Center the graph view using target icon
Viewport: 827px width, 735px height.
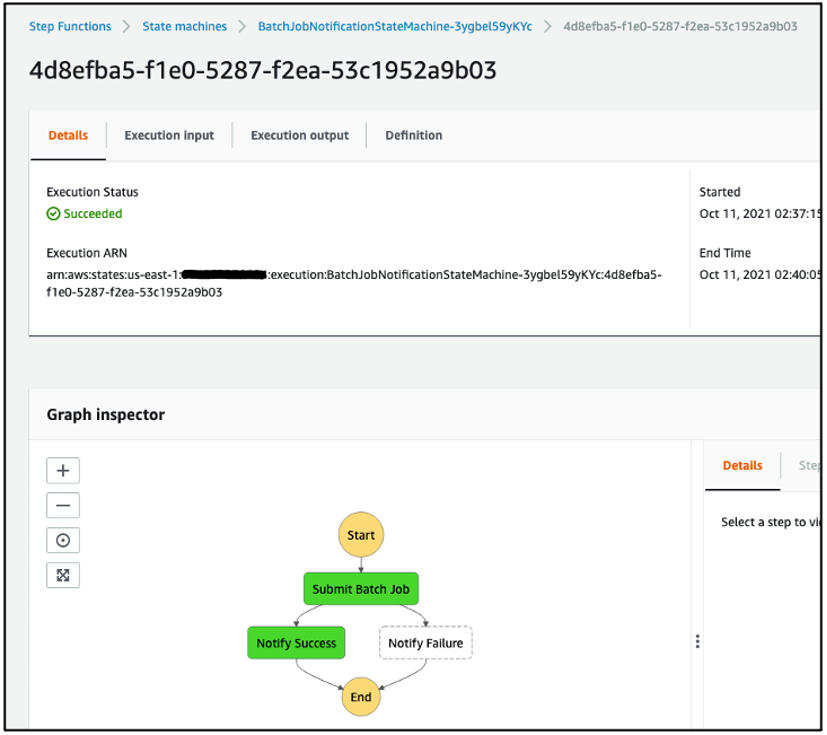pos(63,540)
